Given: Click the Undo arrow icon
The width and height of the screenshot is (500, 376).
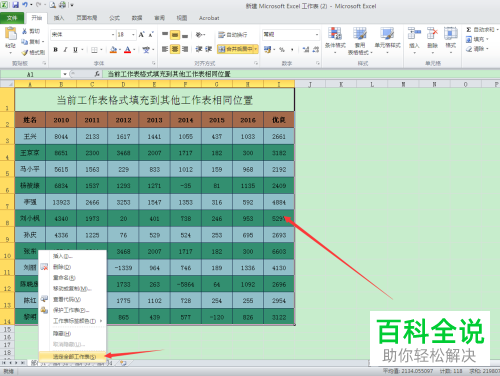Looking at the screenshot, I should pyautogui.click(x=25, y=5).
